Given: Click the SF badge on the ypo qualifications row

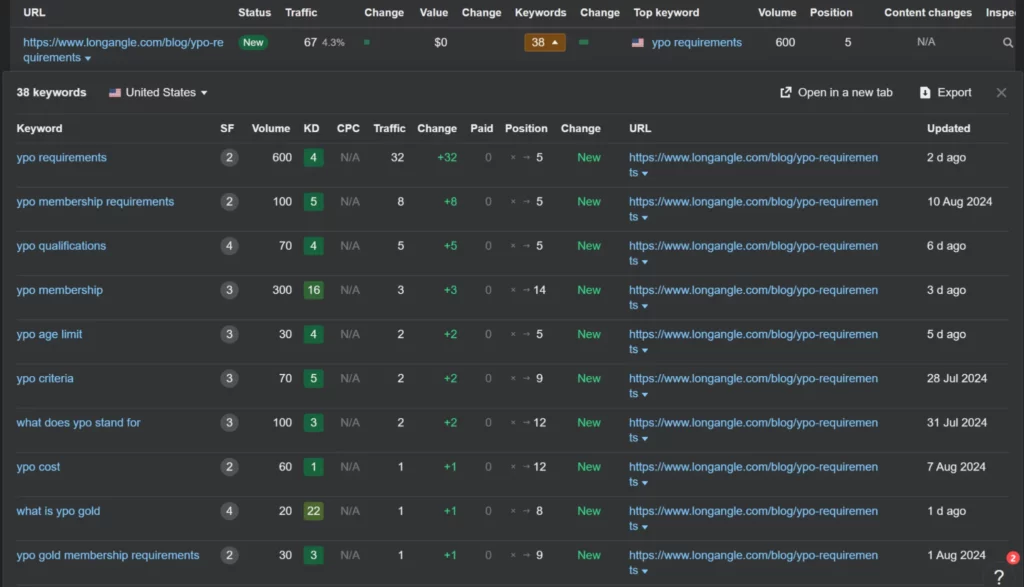Looking at the screenshot, I should pyautogui.click(x=228, y=246).
